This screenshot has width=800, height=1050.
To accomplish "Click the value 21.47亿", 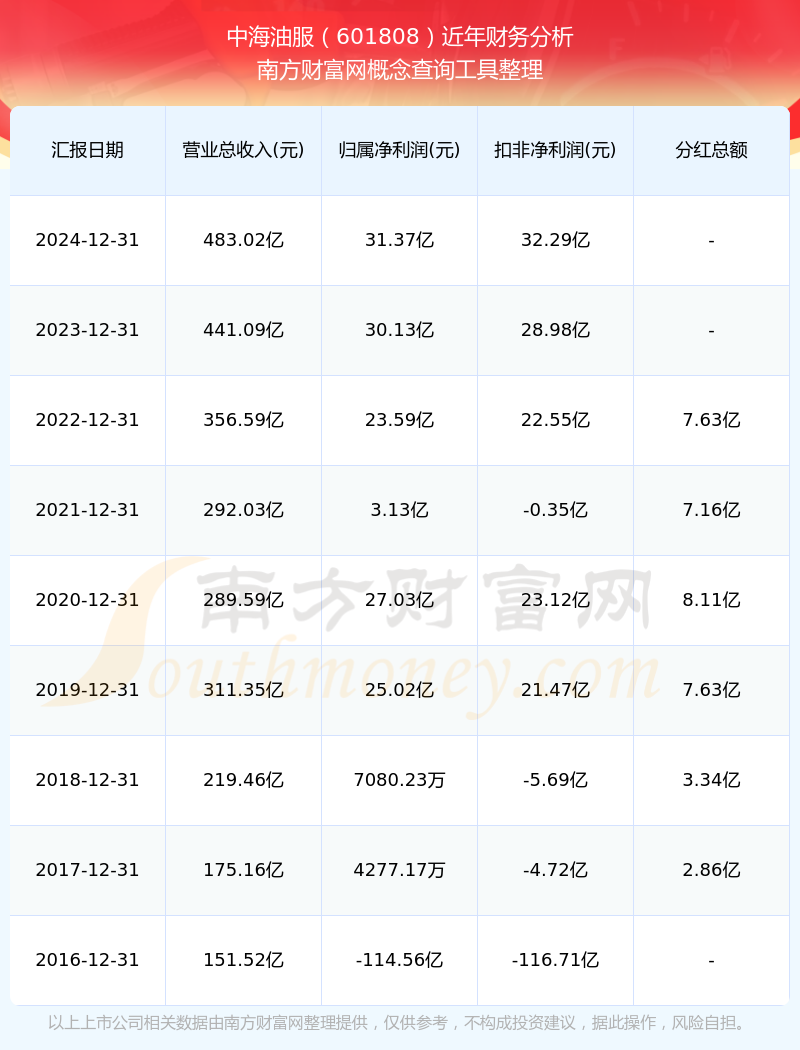I will 556,690.
